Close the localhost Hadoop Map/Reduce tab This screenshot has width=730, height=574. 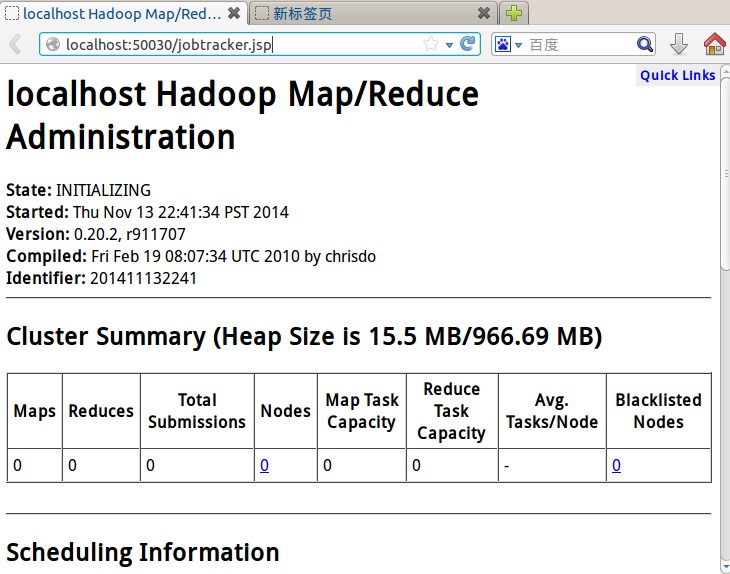click(234, 13)
